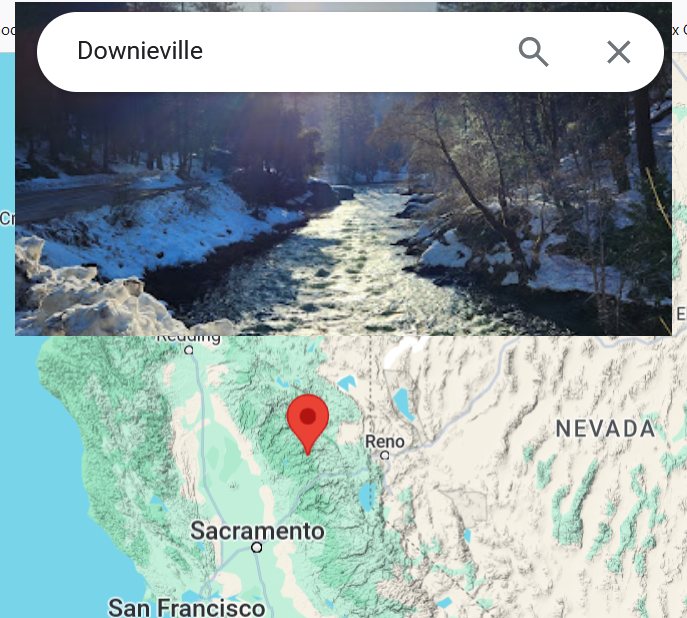Click the Reno city dot marker
Screen dimensions: 687x618
coord(385,456)
